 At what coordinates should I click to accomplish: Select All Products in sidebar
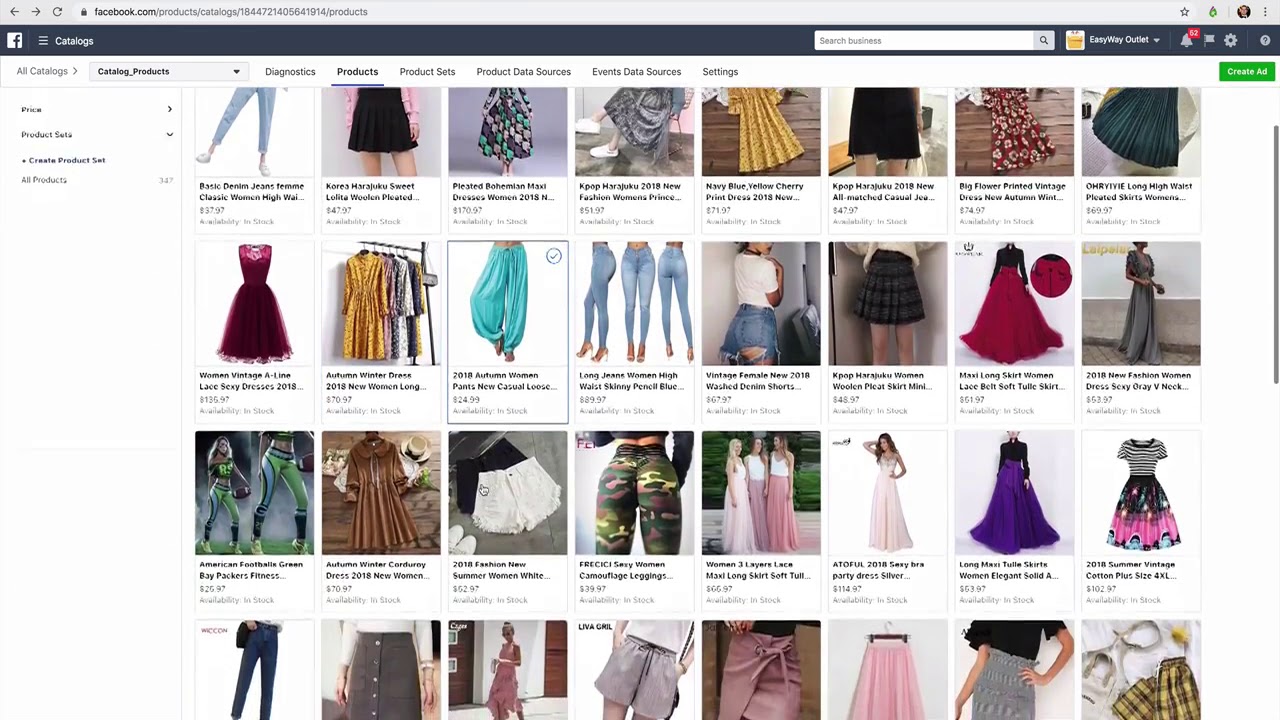tap(44, 180)
